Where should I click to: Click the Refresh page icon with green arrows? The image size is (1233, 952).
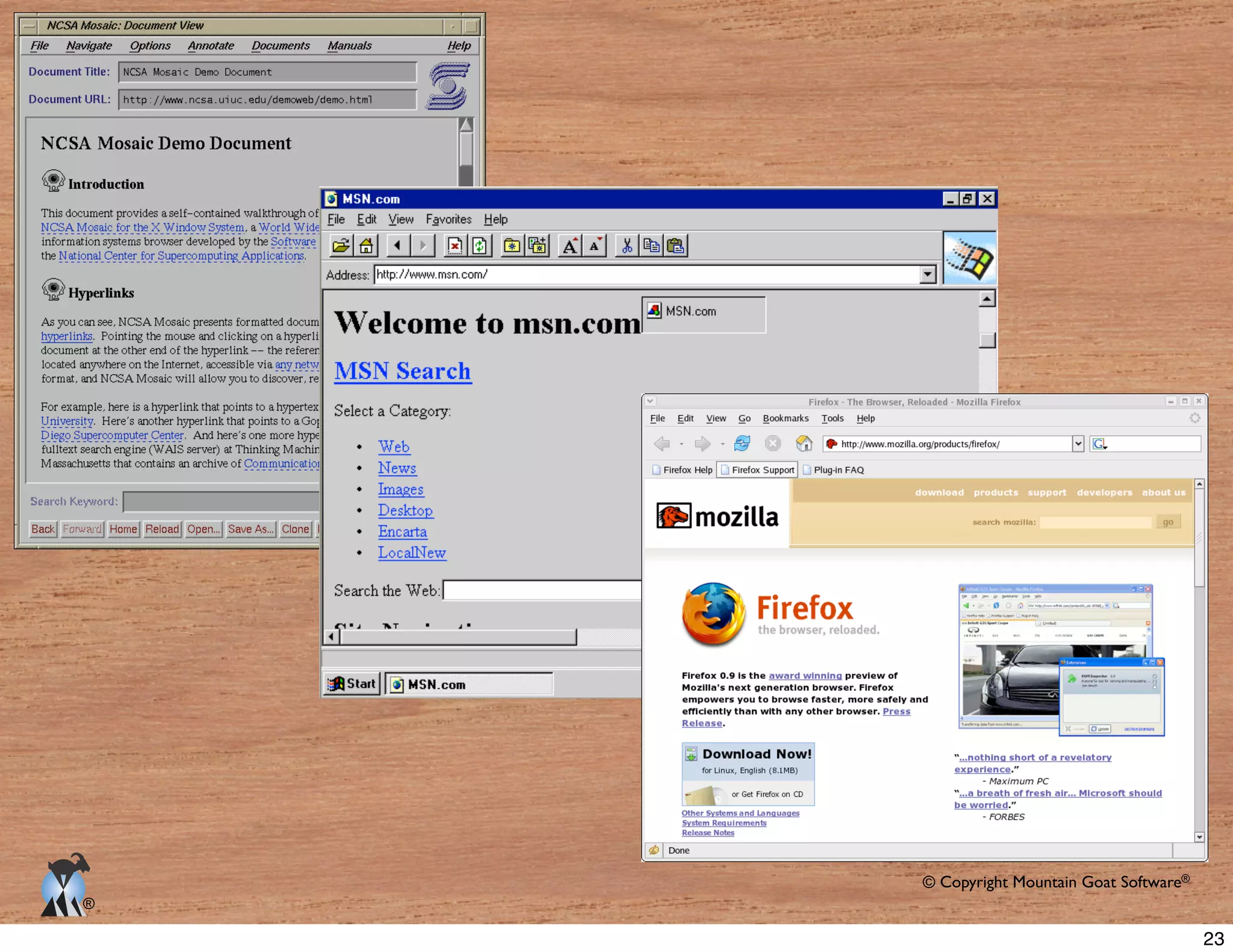[480, 246]
